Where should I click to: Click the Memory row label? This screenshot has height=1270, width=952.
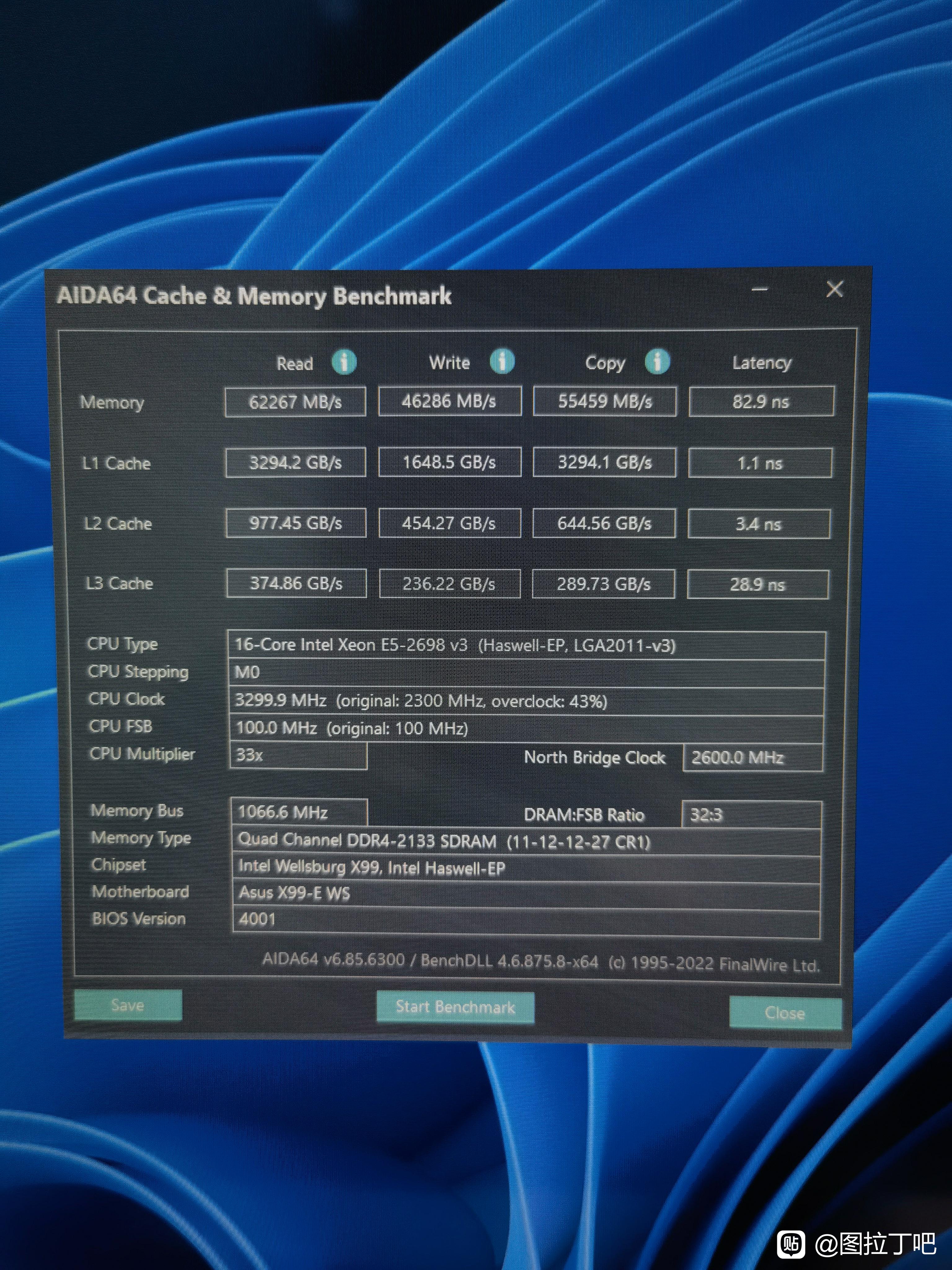tap(112, 402)
